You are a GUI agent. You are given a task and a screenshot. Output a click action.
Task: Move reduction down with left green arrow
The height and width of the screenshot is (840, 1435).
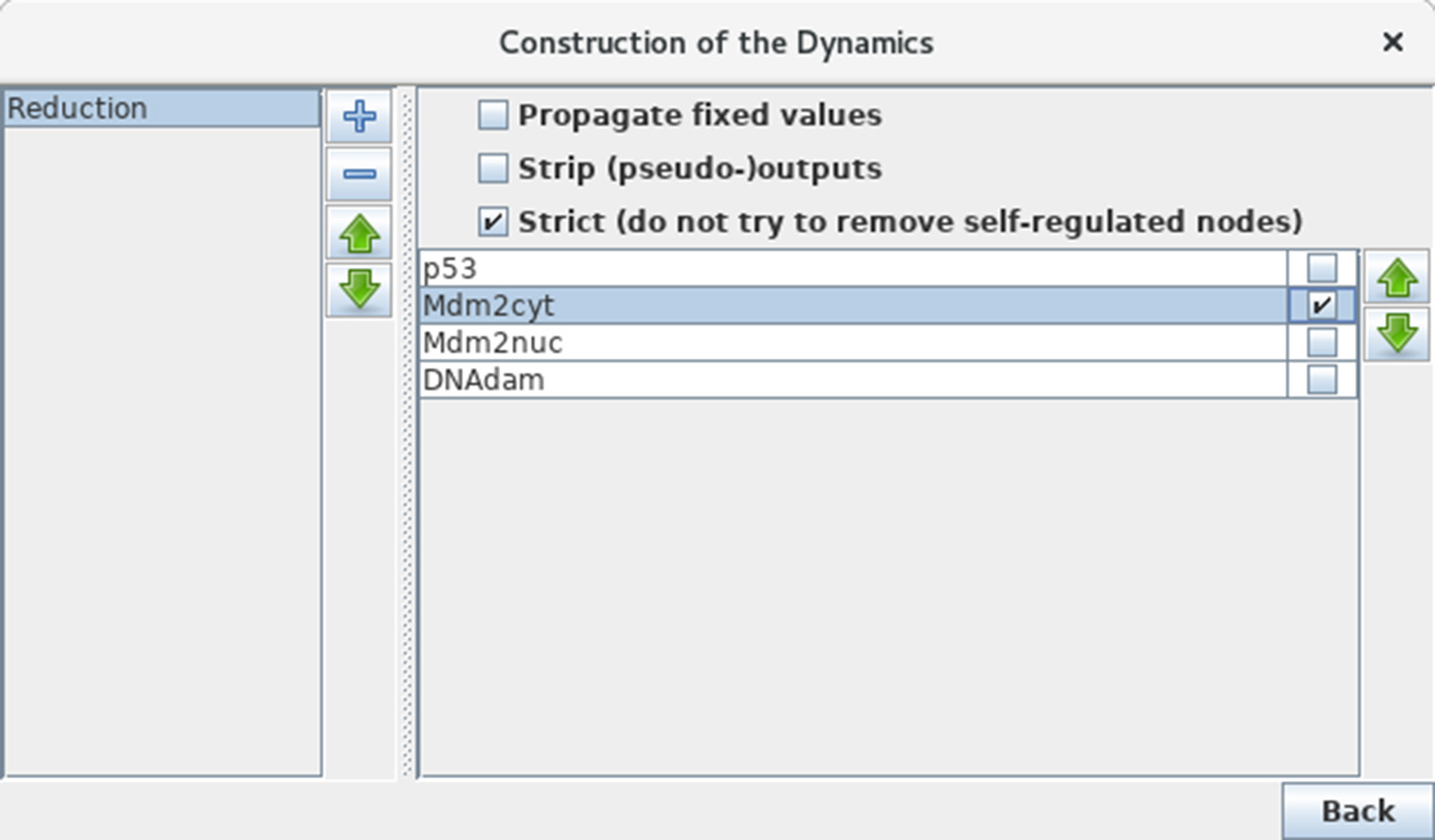(x=359, y=290)
